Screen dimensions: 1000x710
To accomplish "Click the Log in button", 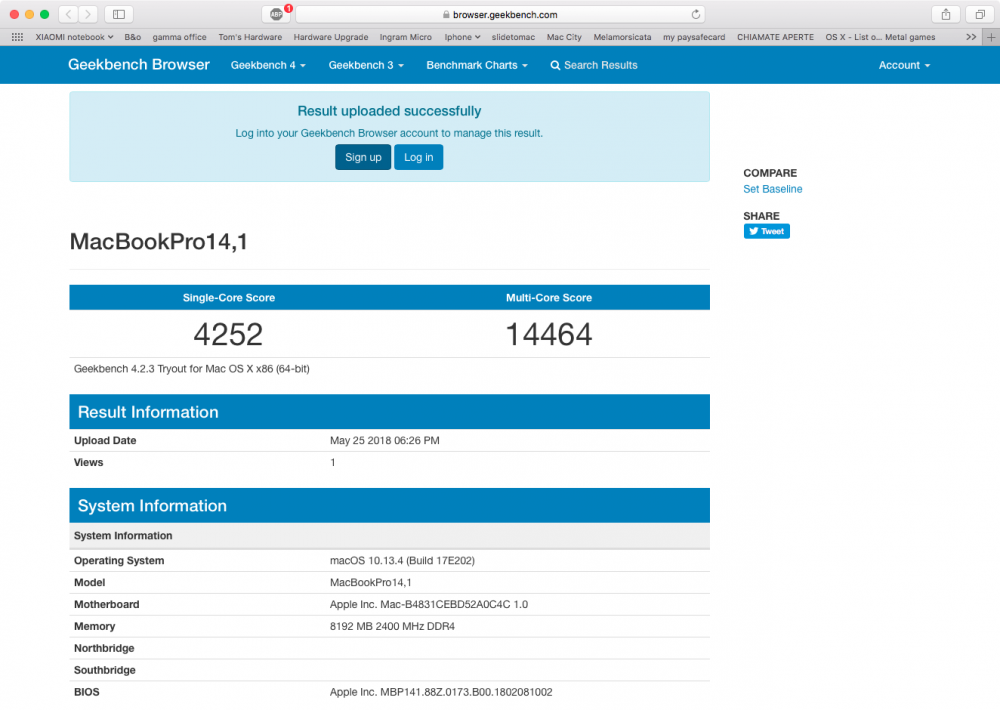I will [x=418, y=157].
